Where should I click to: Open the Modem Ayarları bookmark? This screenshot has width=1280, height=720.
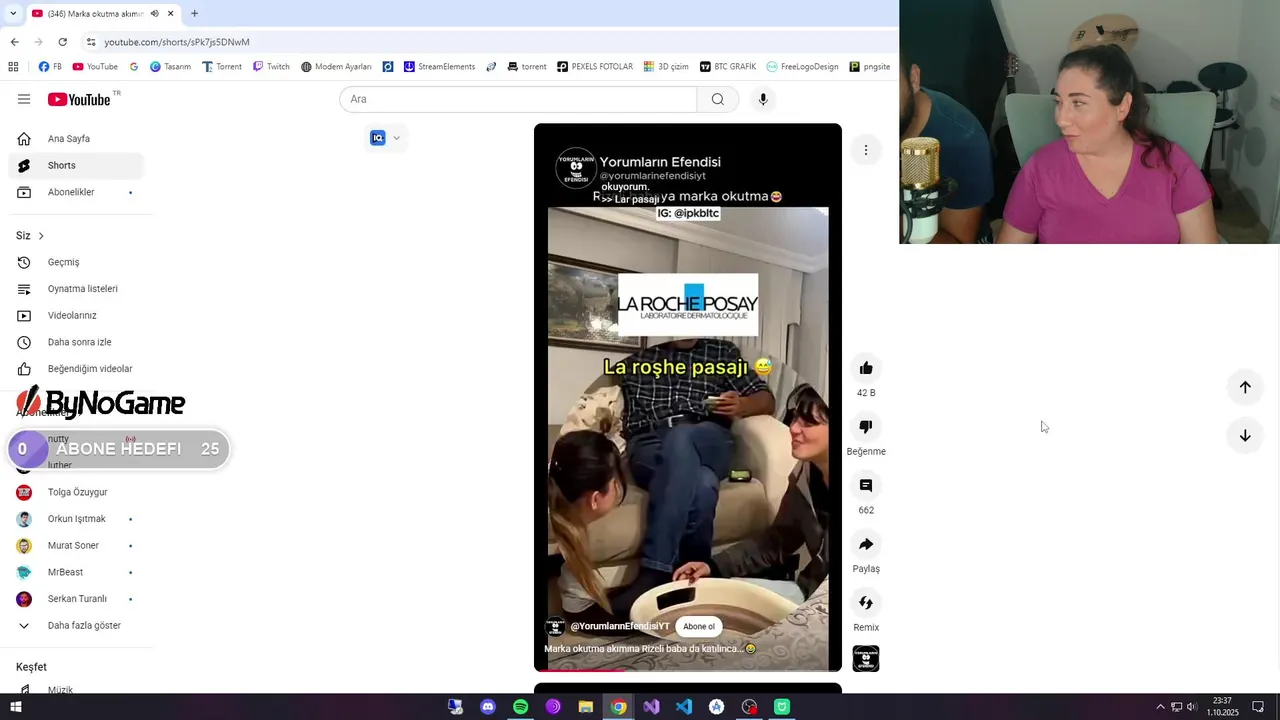pos(336,67)
